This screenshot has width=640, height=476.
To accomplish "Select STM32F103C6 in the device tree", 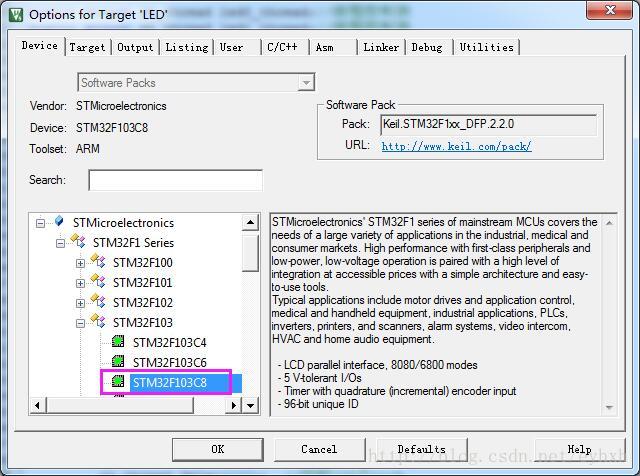I will (170, 363).
